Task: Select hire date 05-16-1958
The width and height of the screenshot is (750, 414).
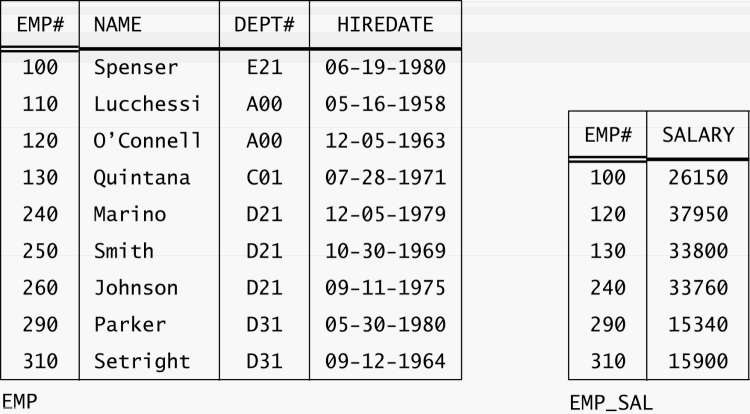Action: [385, 104]
